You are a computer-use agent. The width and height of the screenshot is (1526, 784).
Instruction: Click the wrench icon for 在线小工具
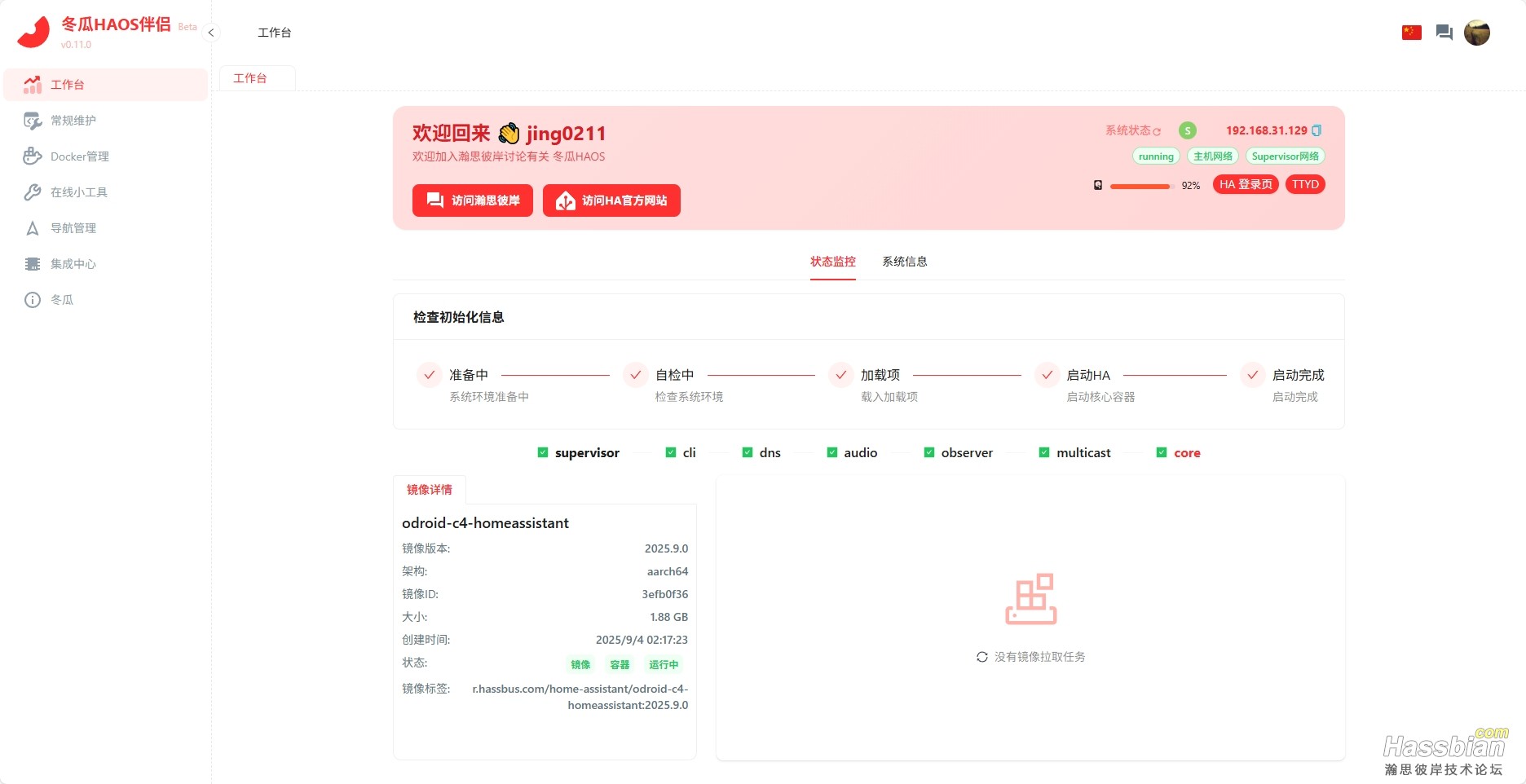(x=33, y=192)
